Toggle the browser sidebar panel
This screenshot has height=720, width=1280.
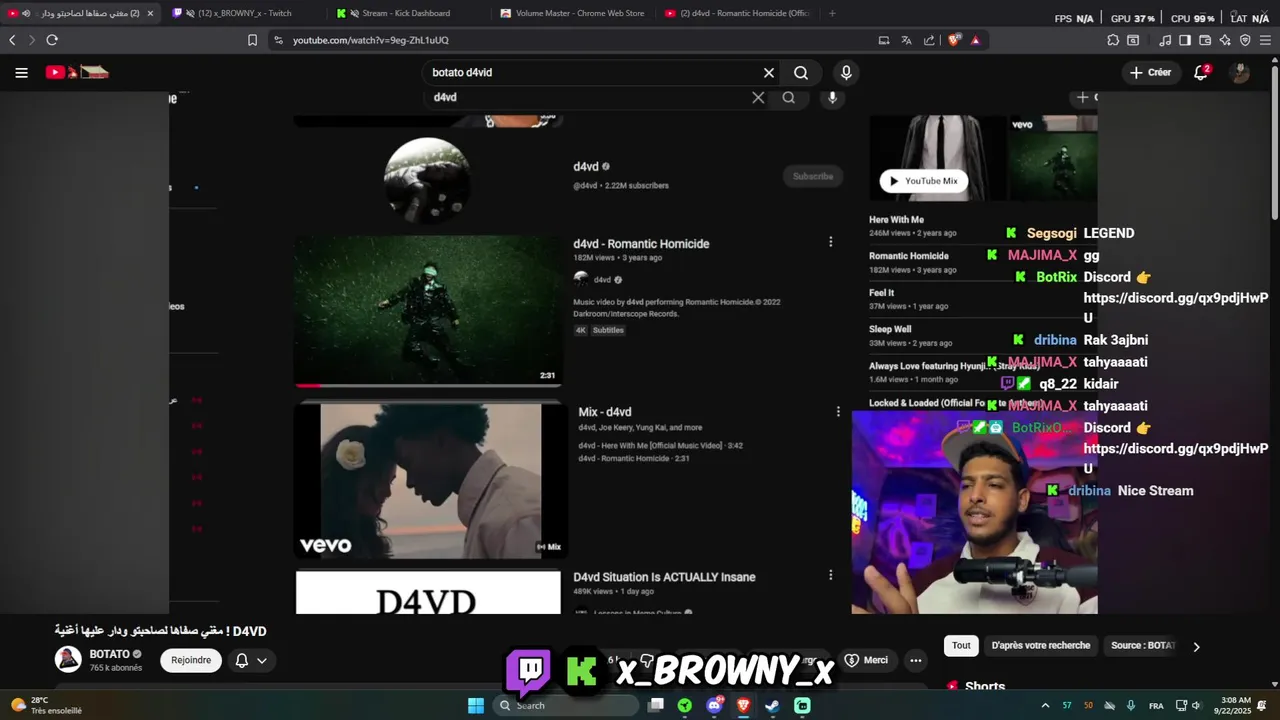coord(1185,40)
